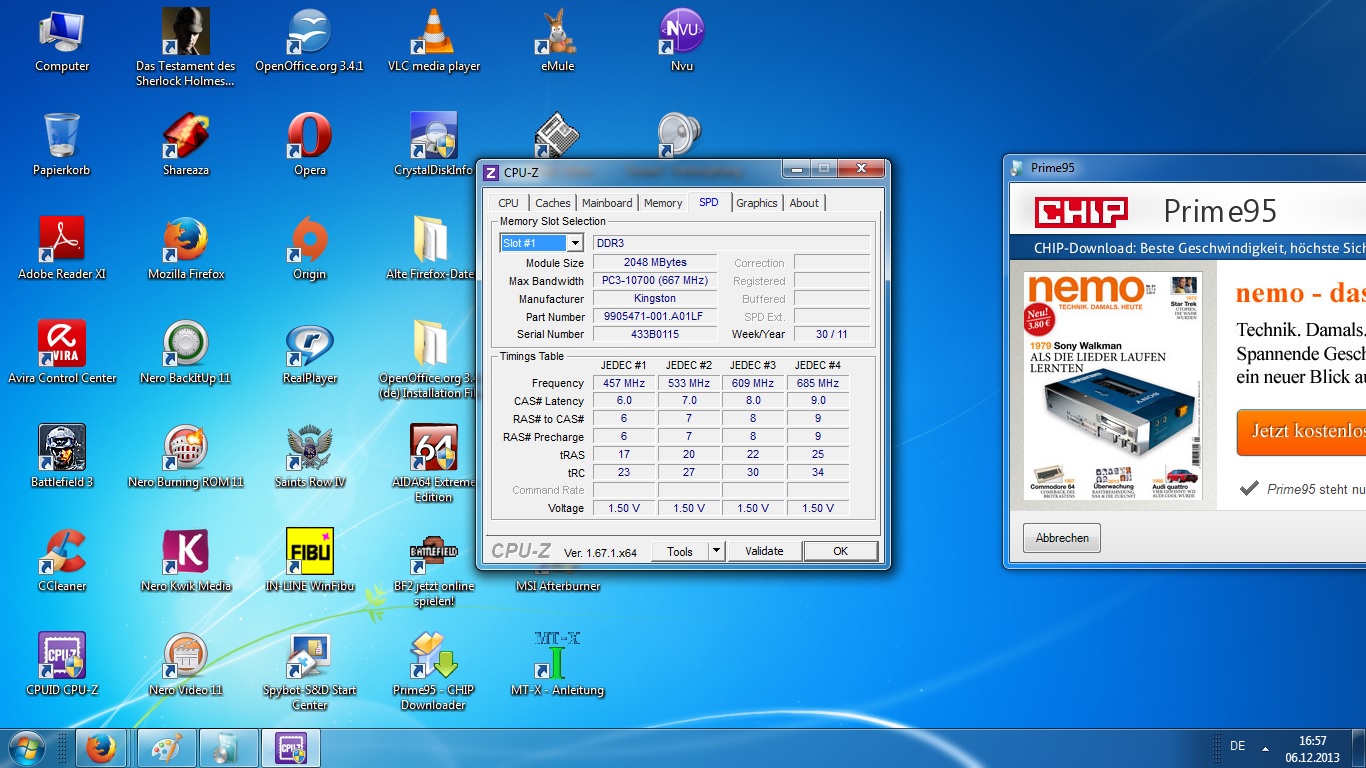1366x768 pixels.
Task: Launch the Battlefield 3 desktop icon
Action: [62, 456]
